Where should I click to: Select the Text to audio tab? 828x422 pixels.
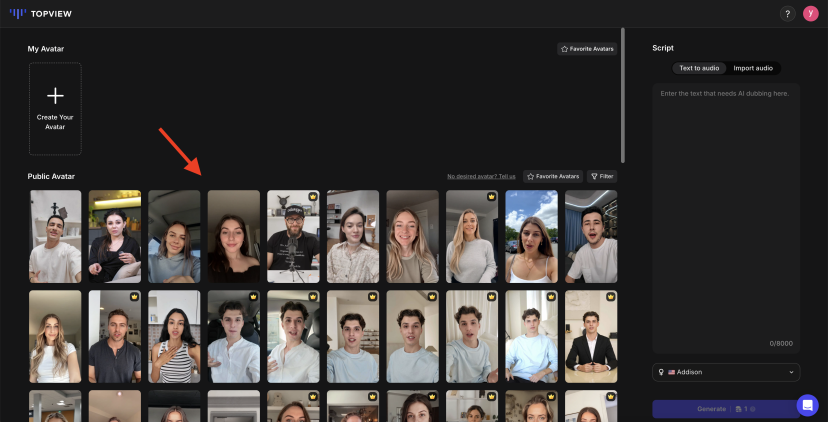tap(699, 68)
